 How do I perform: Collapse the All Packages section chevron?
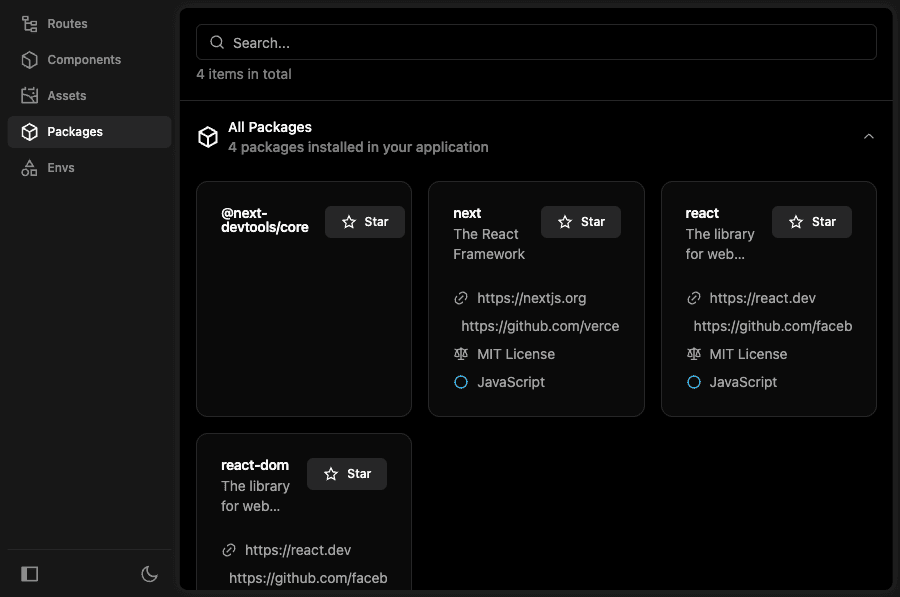point(868,136)
